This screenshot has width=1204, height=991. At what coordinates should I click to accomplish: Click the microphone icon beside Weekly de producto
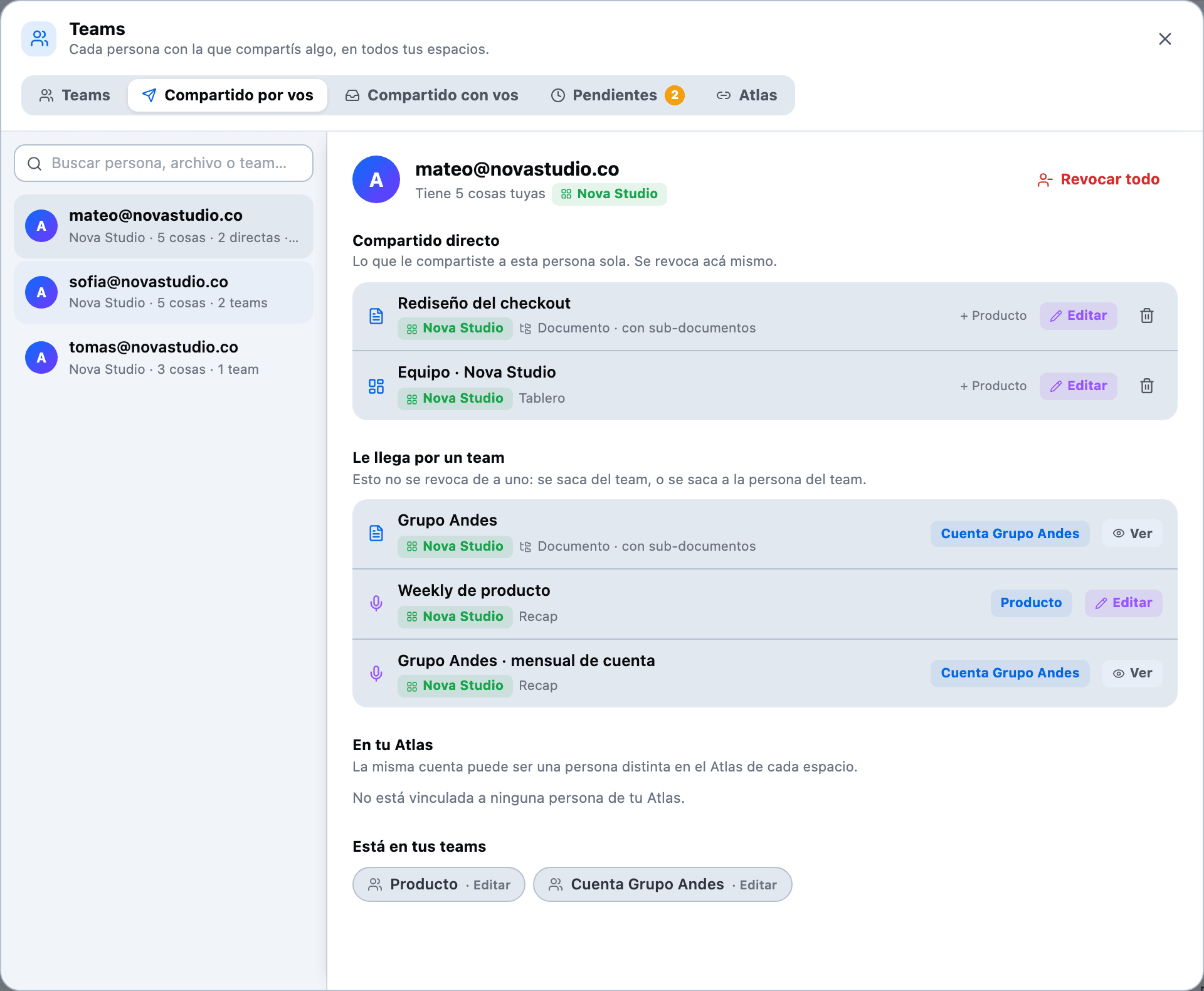click(x=376, y=603)
